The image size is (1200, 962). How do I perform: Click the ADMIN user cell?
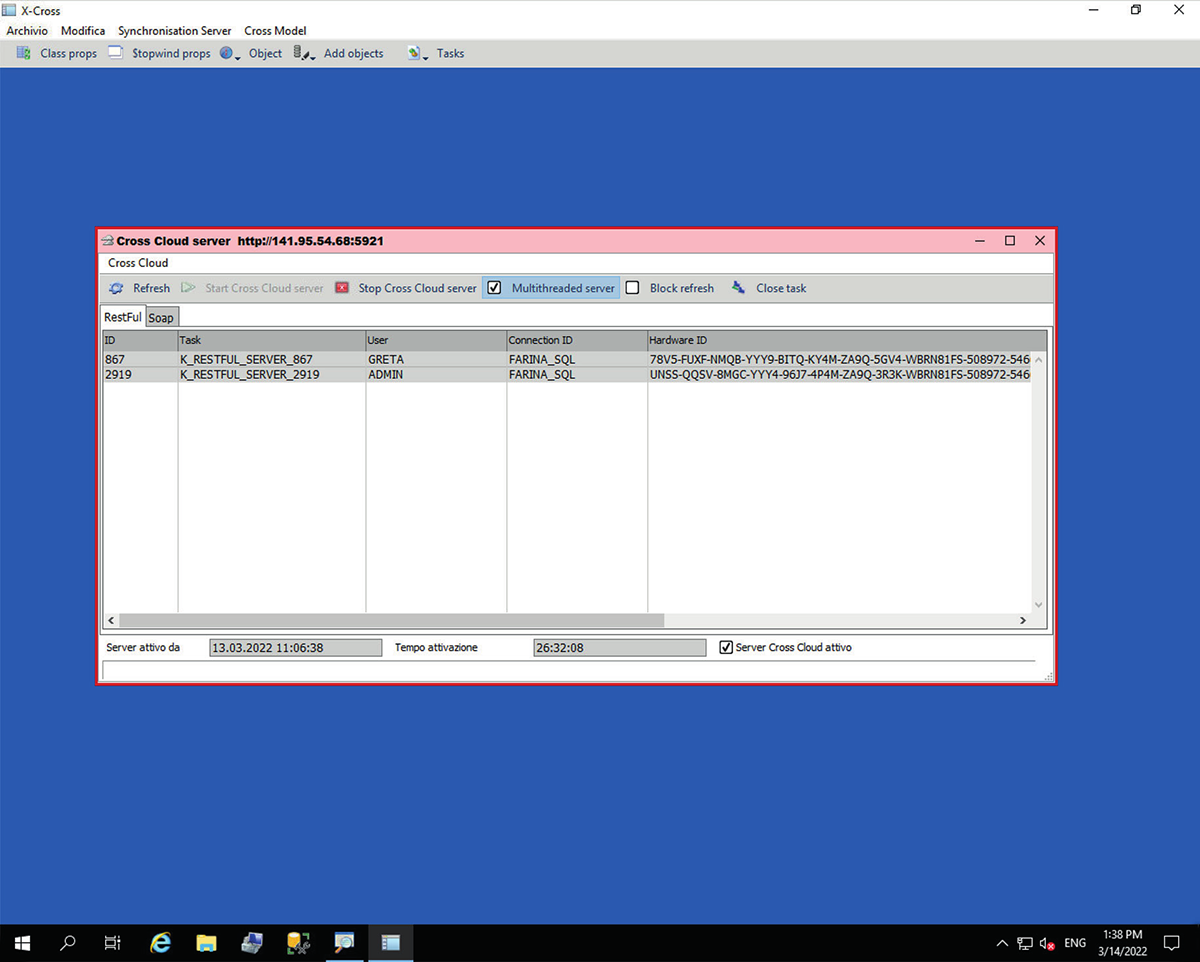(x=436, y=375)
